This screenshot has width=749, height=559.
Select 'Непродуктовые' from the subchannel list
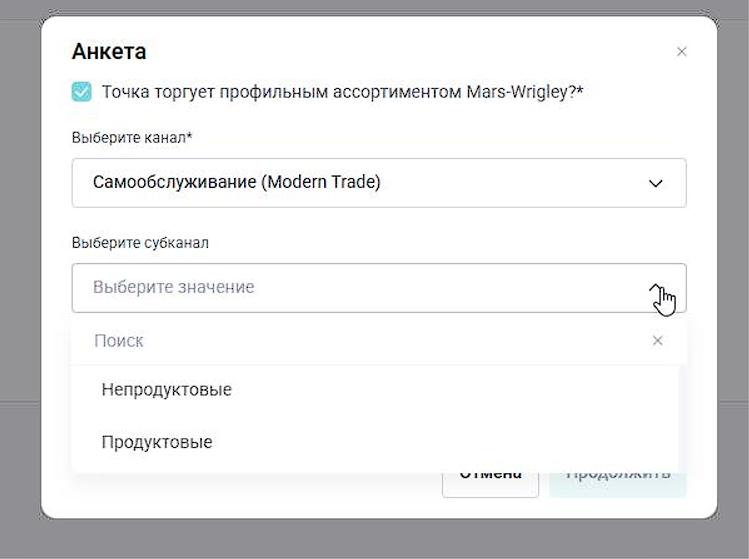click(x=167, y=390)
